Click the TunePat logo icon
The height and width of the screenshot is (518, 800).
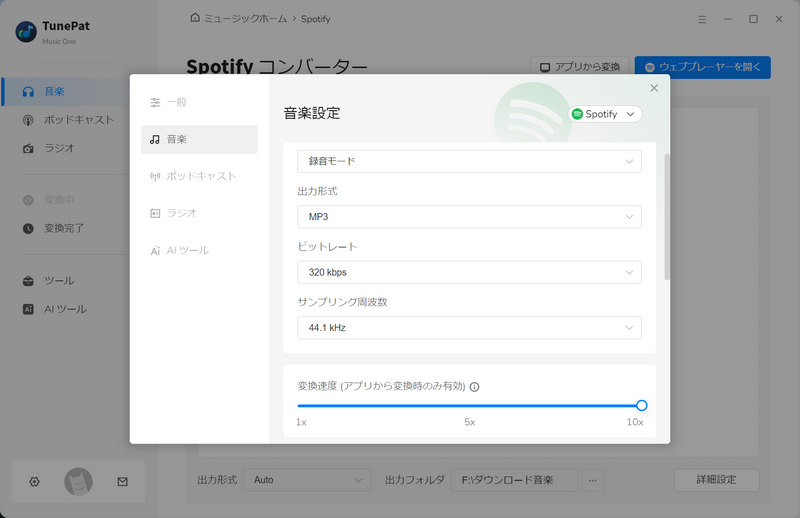coord(26,32)
